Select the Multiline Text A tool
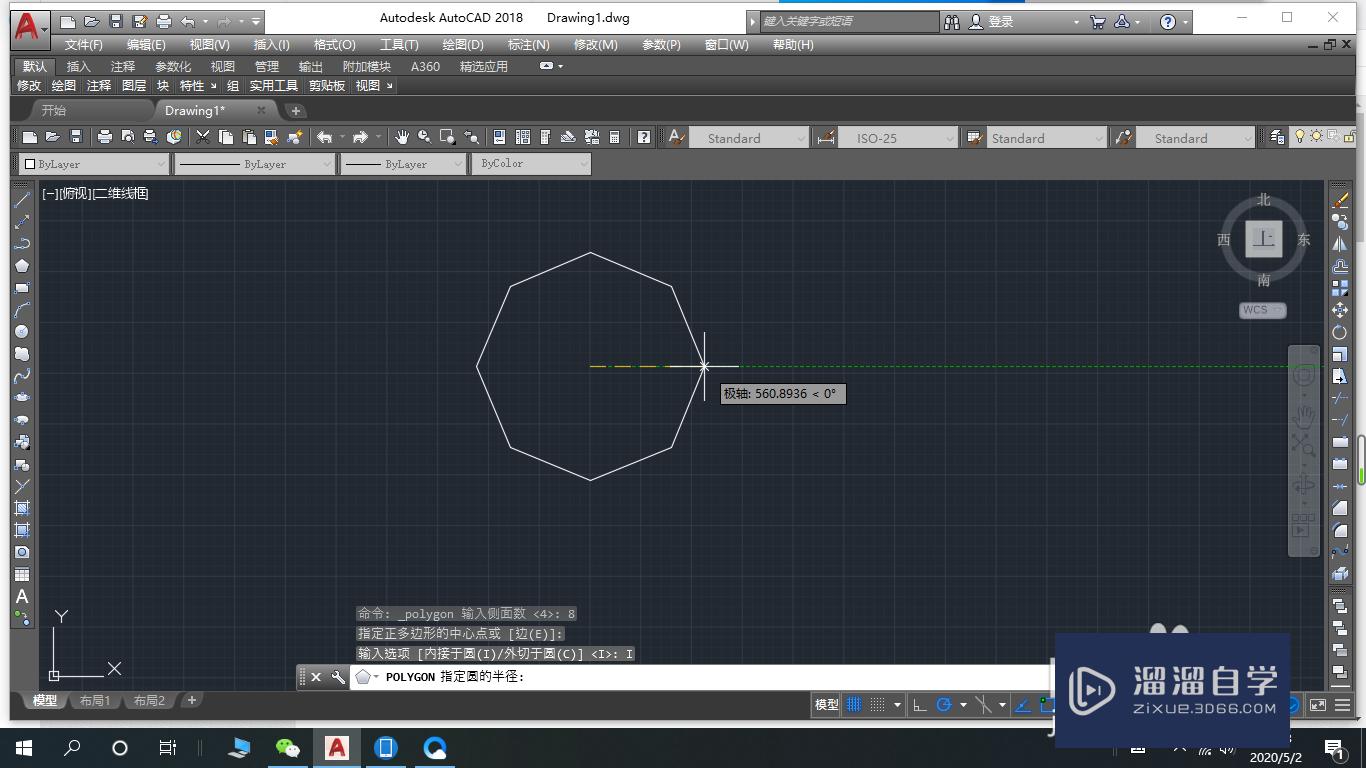1366x768 pixels. (x=21, y=596)
